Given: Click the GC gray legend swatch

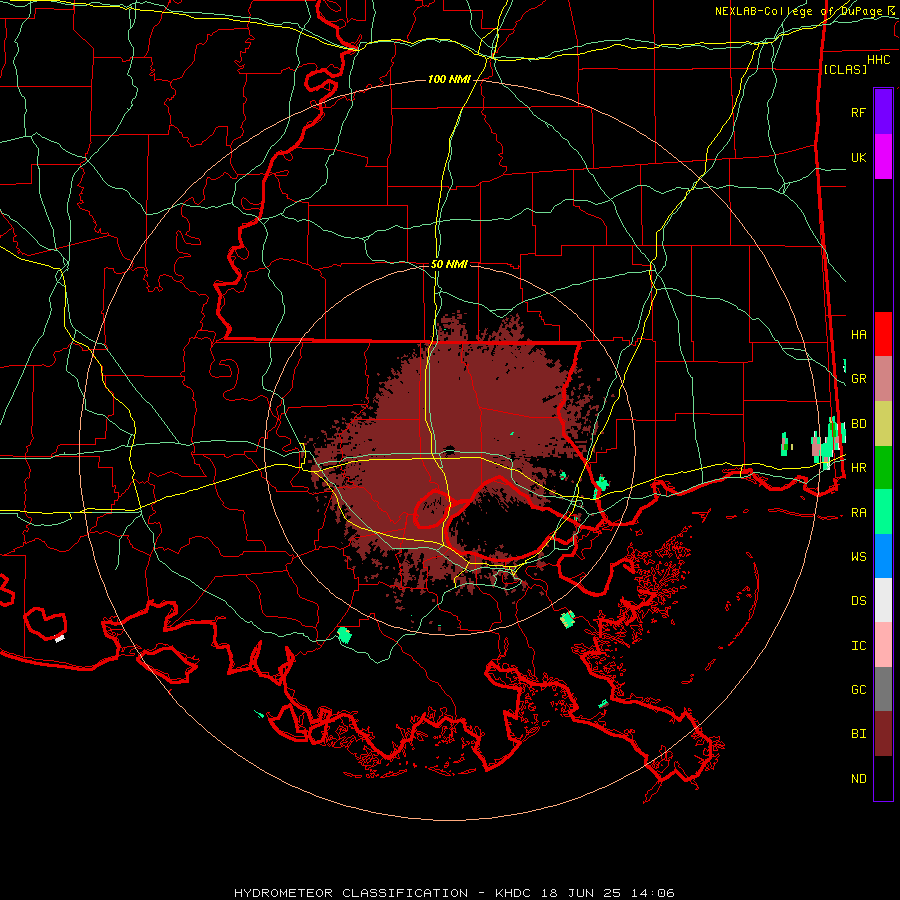Looking at the screenshot, I should click(883, 689).
